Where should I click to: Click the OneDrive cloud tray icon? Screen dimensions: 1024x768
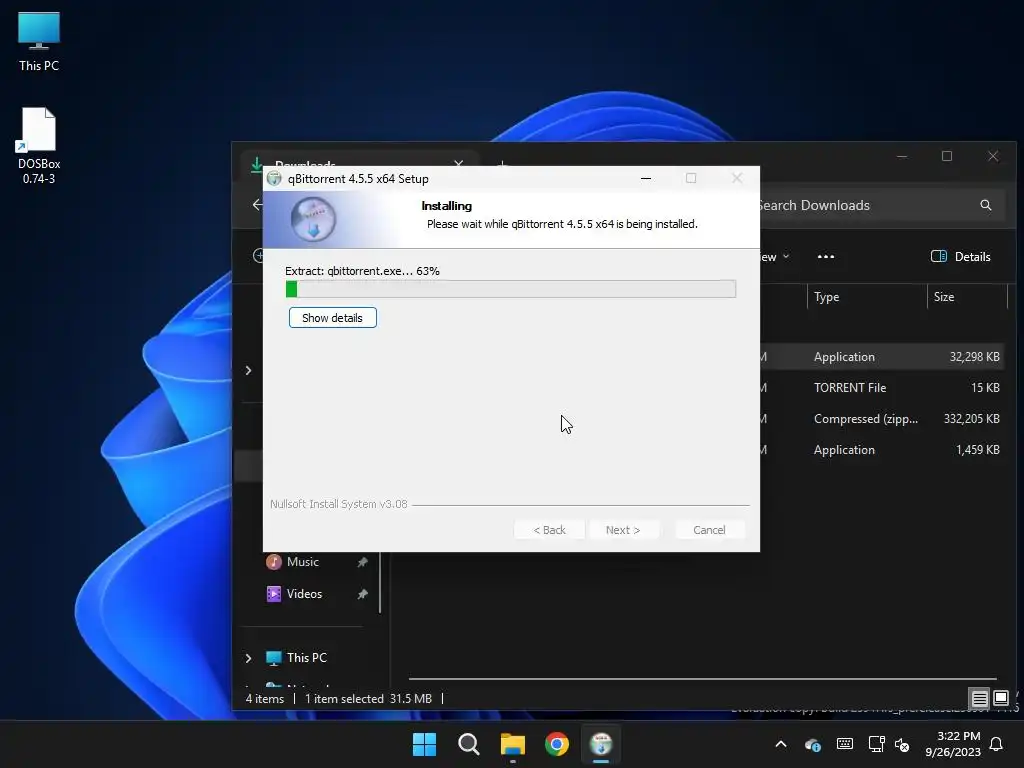tap(812, 744)
